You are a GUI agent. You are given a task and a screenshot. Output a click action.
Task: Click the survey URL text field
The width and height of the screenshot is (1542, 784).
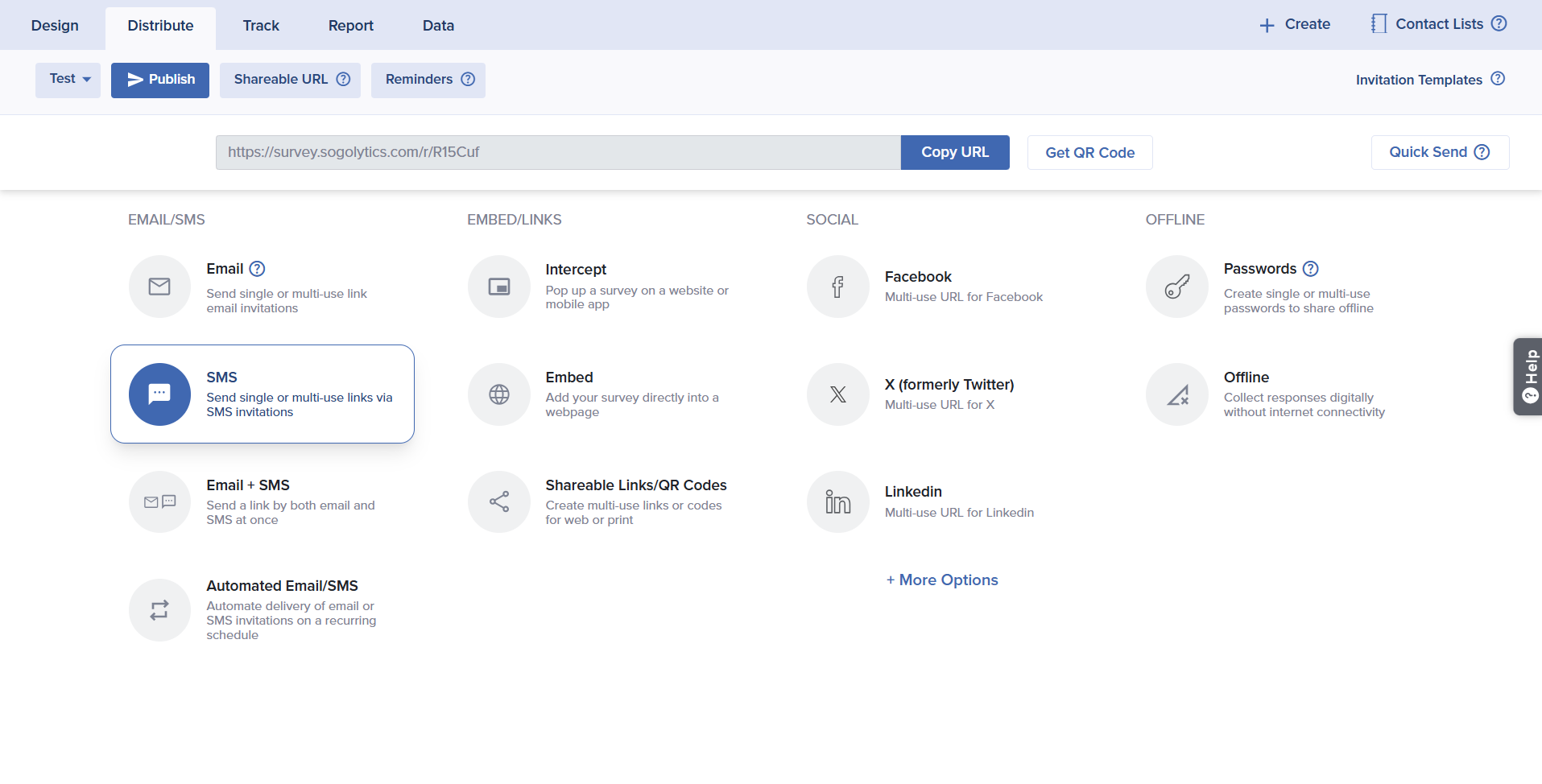[x=557, y=153]
